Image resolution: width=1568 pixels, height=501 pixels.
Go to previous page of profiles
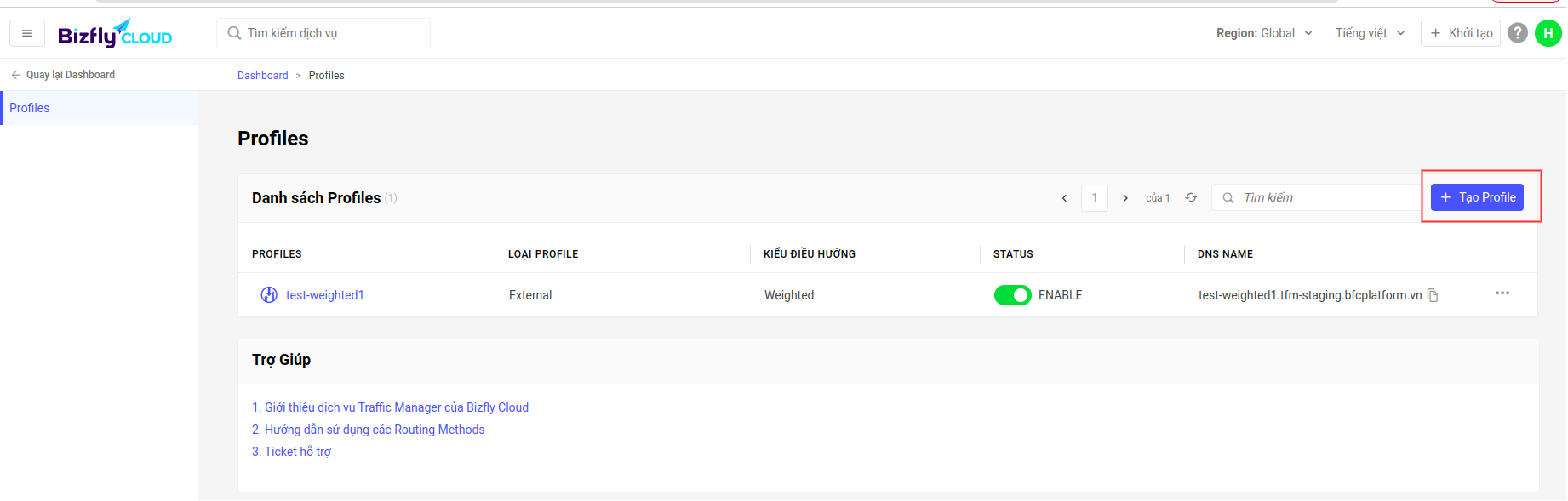[x=1064, y=198]
